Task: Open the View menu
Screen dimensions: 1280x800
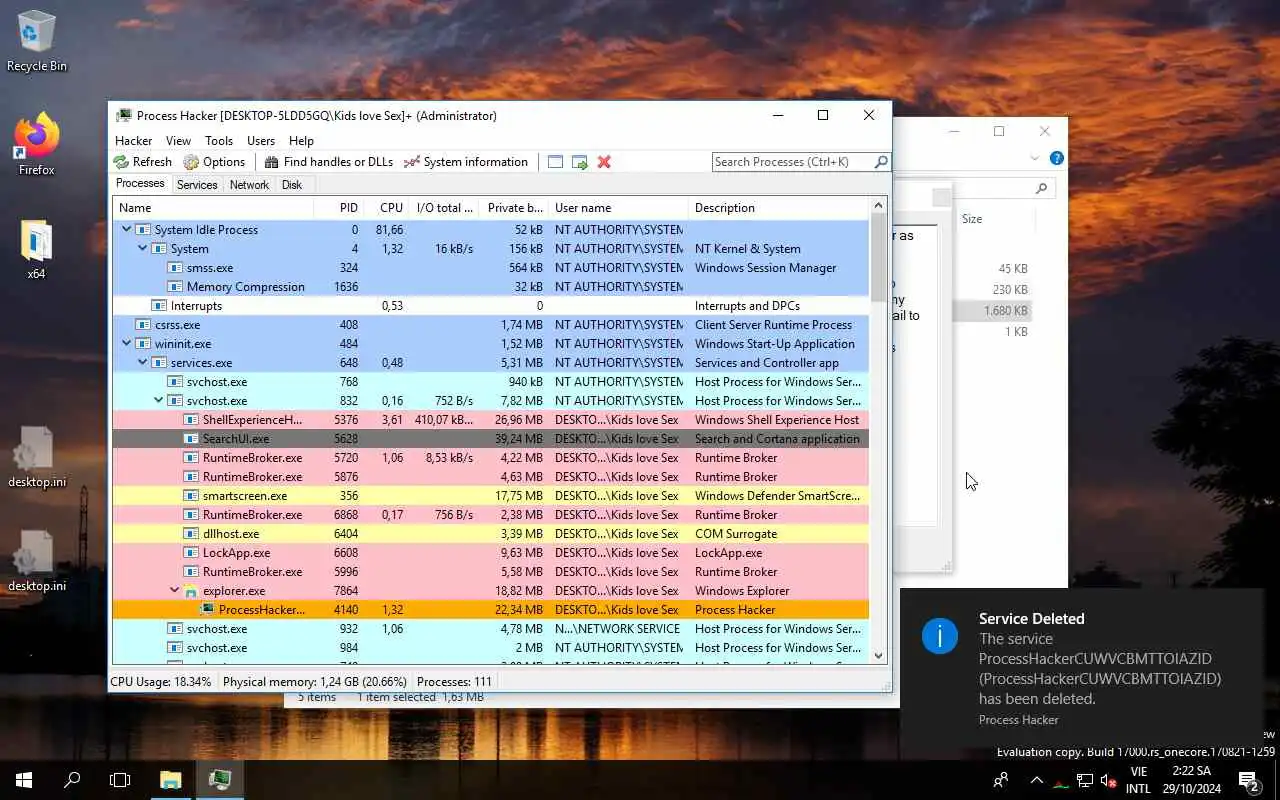Action: point(178,141)
